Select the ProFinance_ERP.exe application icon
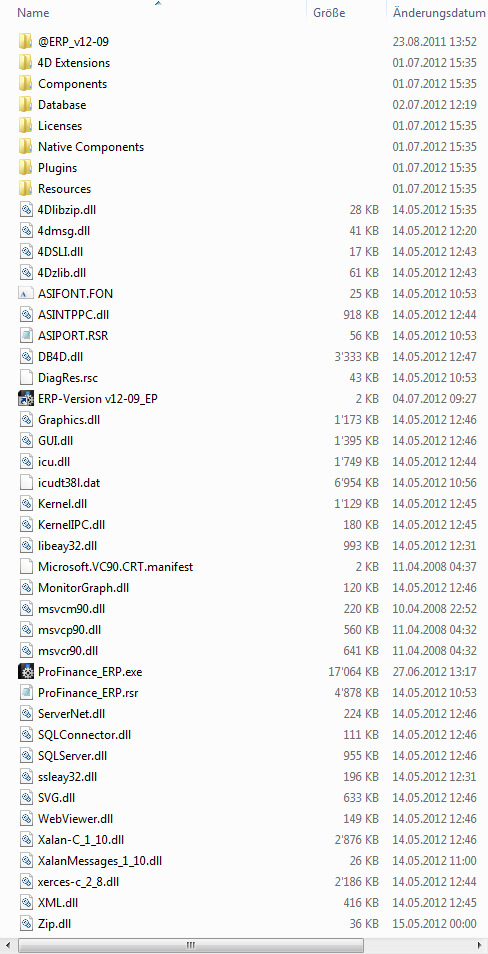This screenshot has width=488, height=954. tap(26, 672)
